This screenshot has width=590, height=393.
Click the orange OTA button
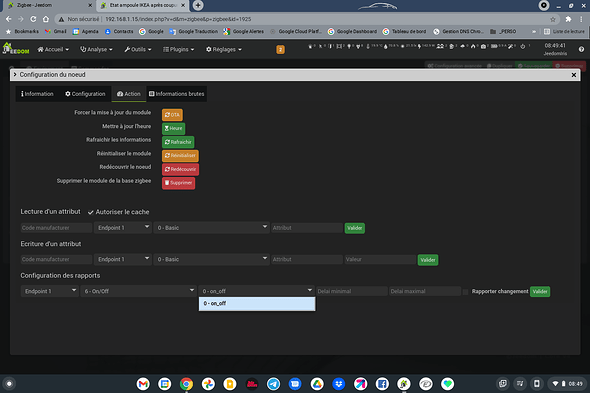pyautogui.click(x=172, y=115)
